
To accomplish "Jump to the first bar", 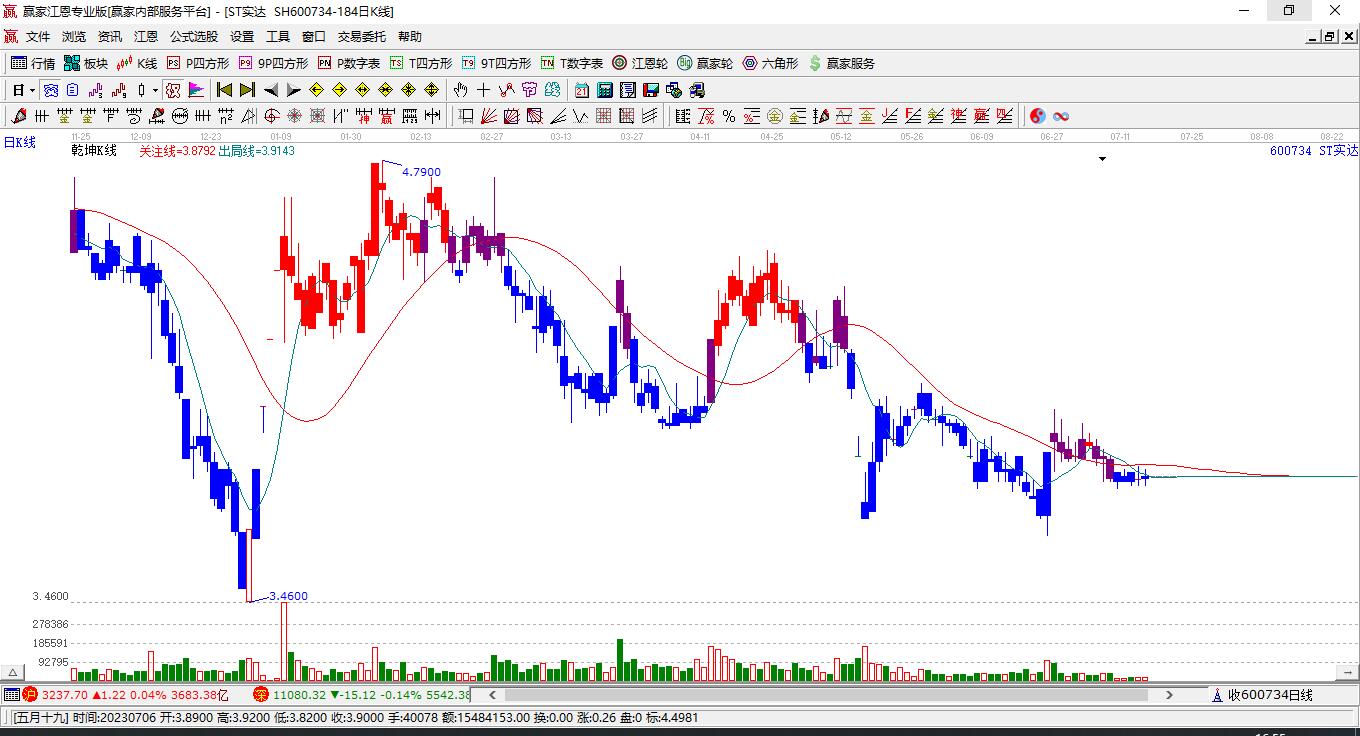I will click(x=225, y=90).
